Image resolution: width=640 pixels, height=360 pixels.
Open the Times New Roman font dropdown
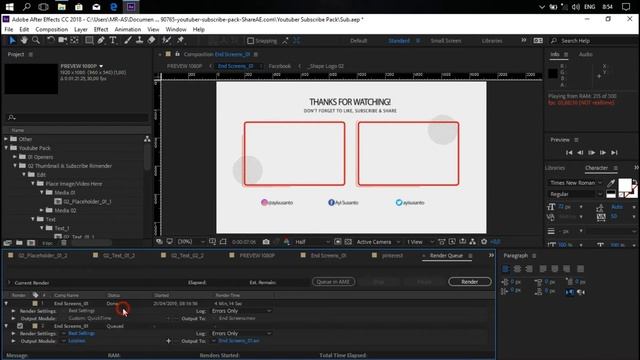pos(575,183)
